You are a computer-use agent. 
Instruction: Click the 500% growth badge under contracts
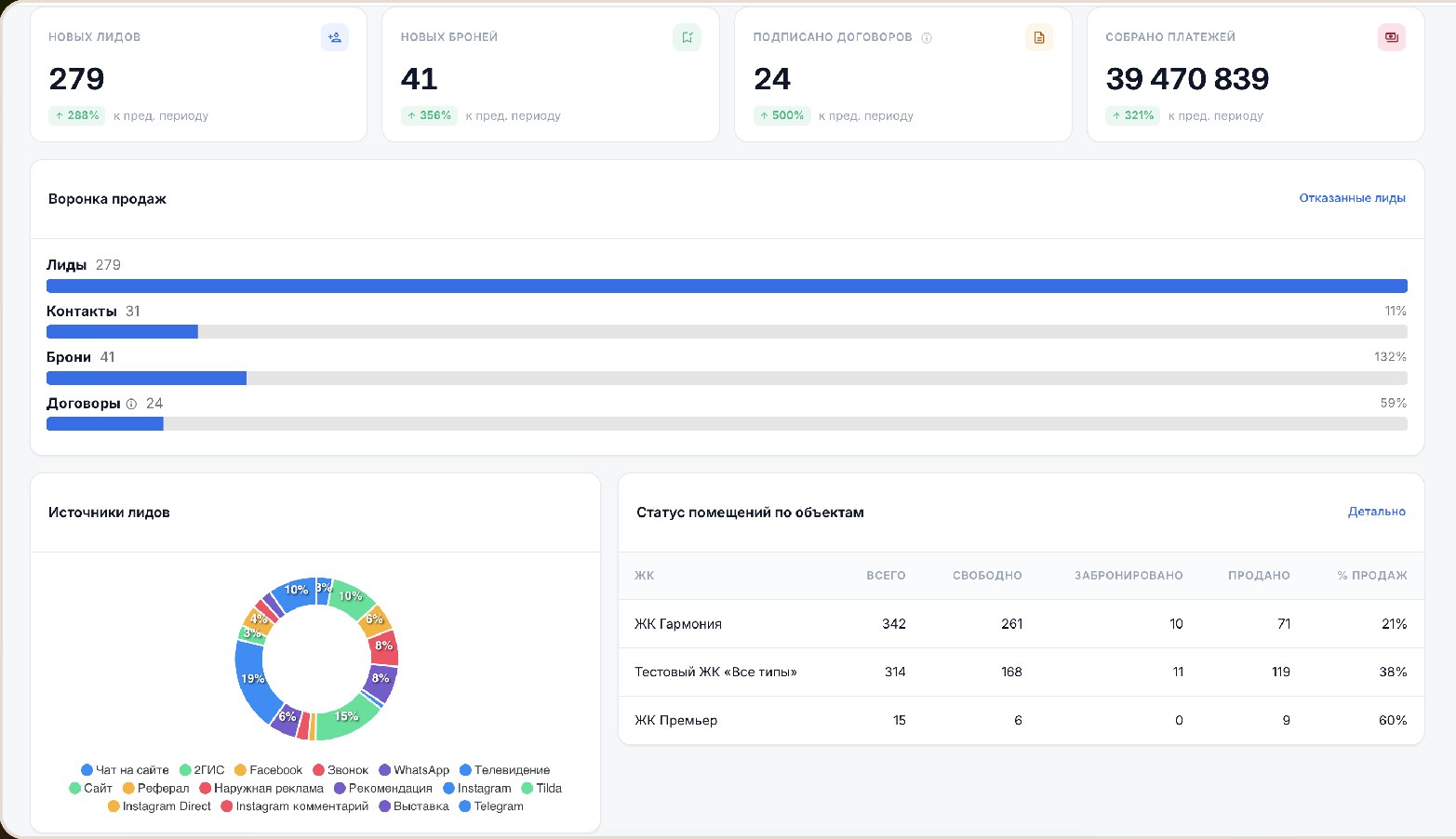tap(781, 116)
